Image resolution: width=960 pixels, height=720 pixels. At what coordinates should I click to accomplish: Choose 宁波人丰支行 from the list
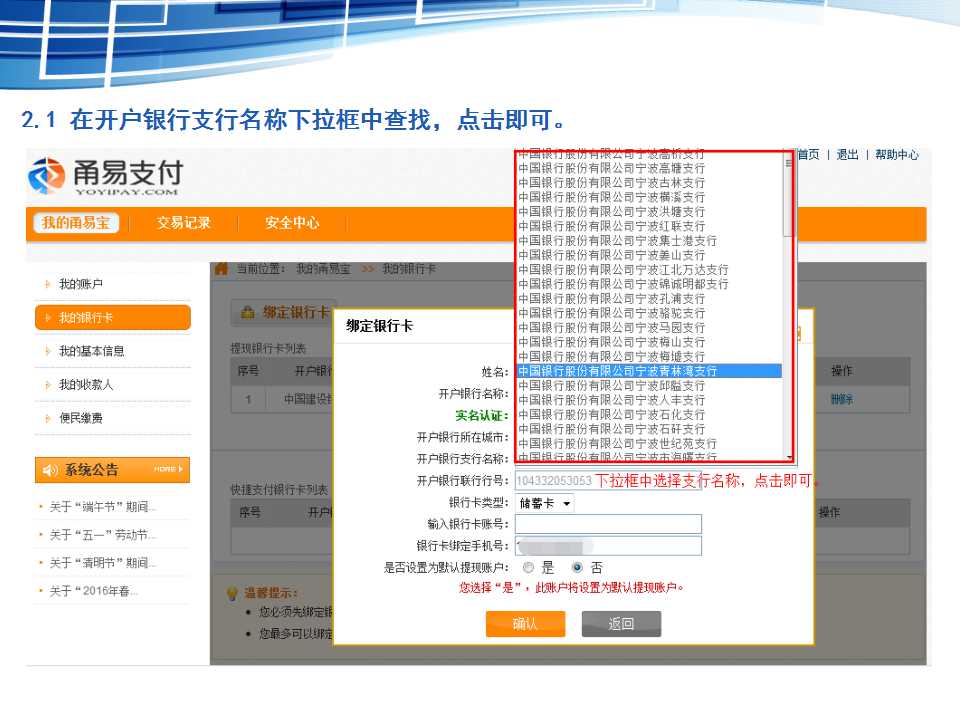coord(649,400)
